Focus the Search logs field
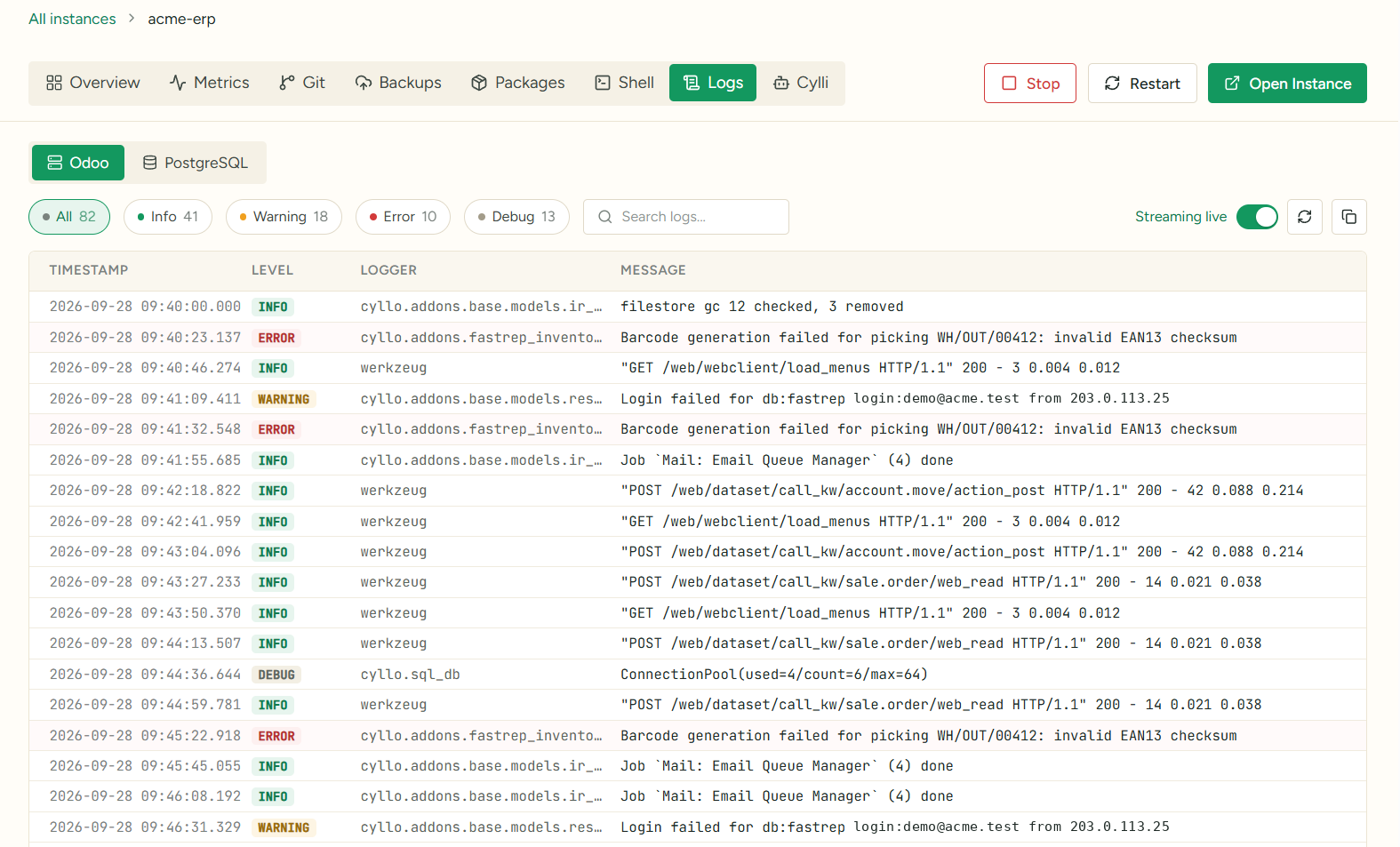Screen dimensions: 1400x847 click(686, 217)
